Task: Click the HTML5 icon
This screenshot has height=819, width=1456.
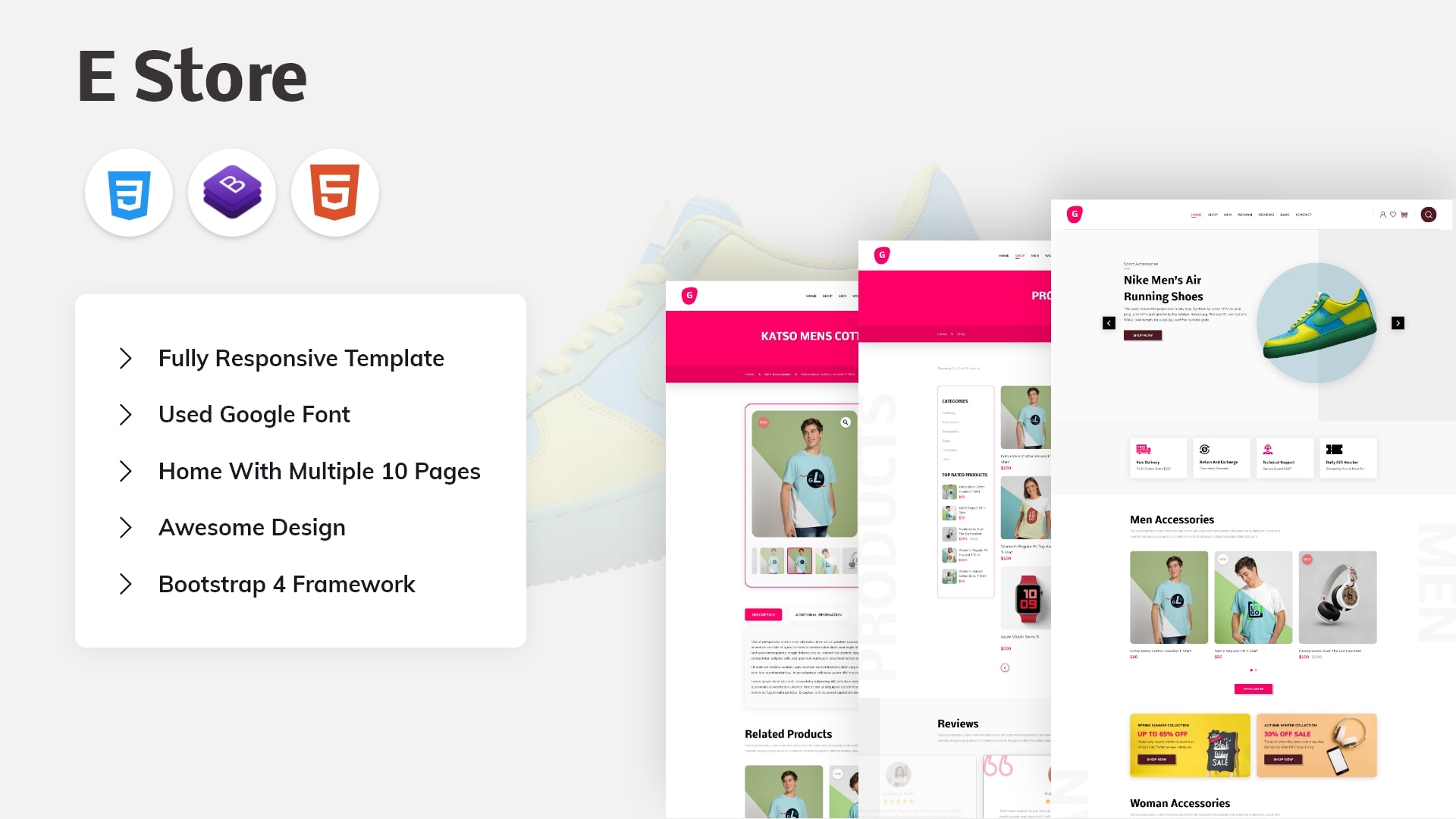Action: pyautogui.click(x=335, y=192)
